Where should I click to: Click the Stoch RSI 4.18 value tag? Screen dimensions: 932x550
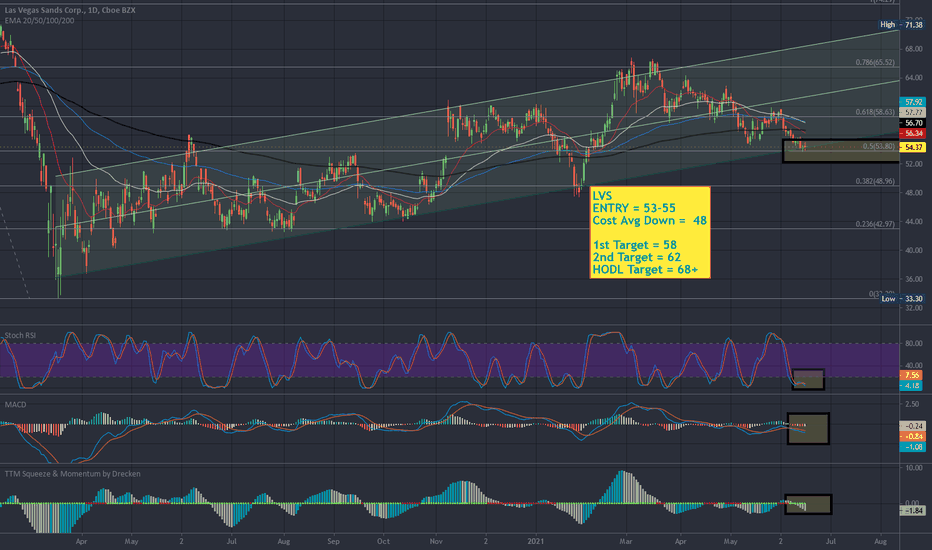(x=912, y=385)
